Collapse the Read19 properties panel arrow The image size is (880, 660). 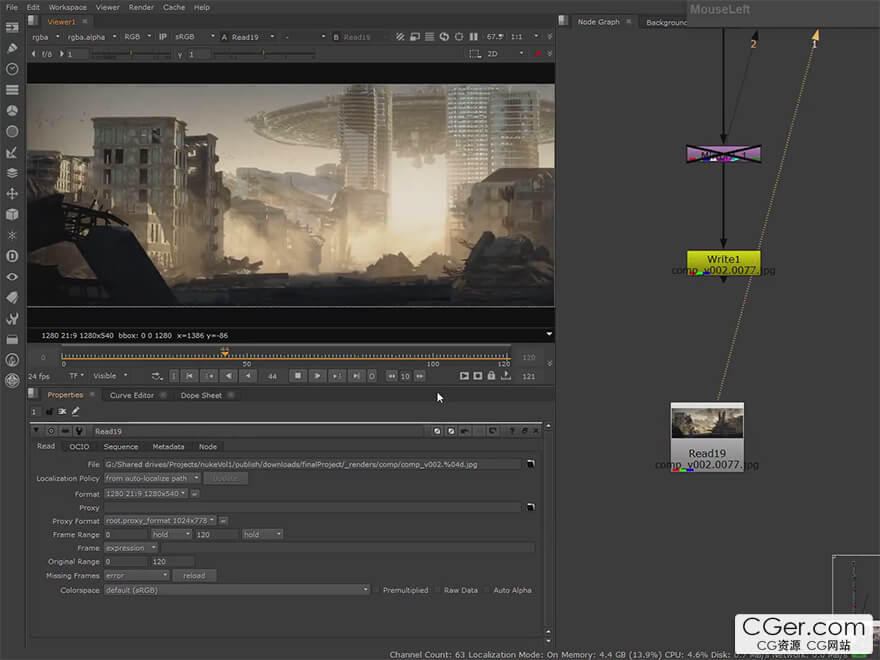(36, 431)
